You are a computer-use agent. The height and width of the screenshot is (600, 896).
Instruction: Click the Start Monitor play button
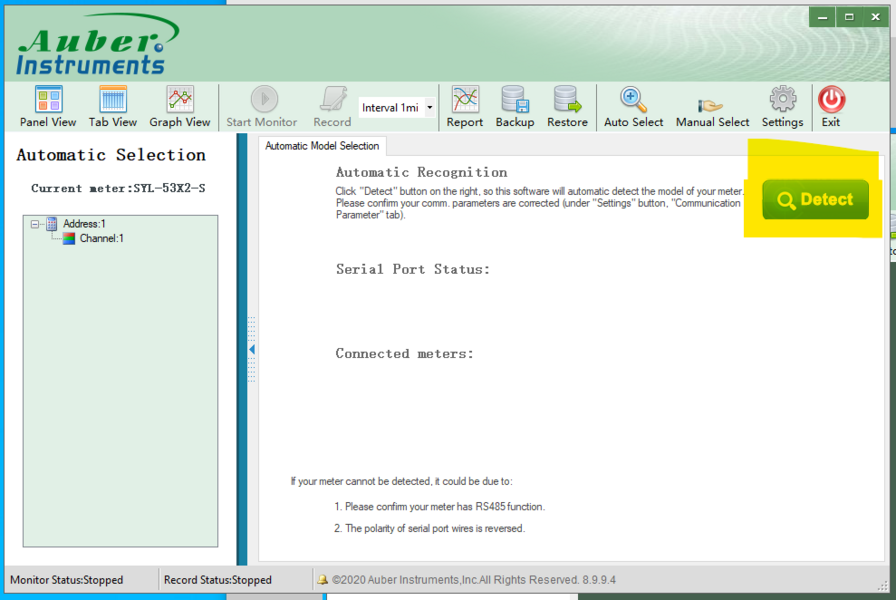262,106
